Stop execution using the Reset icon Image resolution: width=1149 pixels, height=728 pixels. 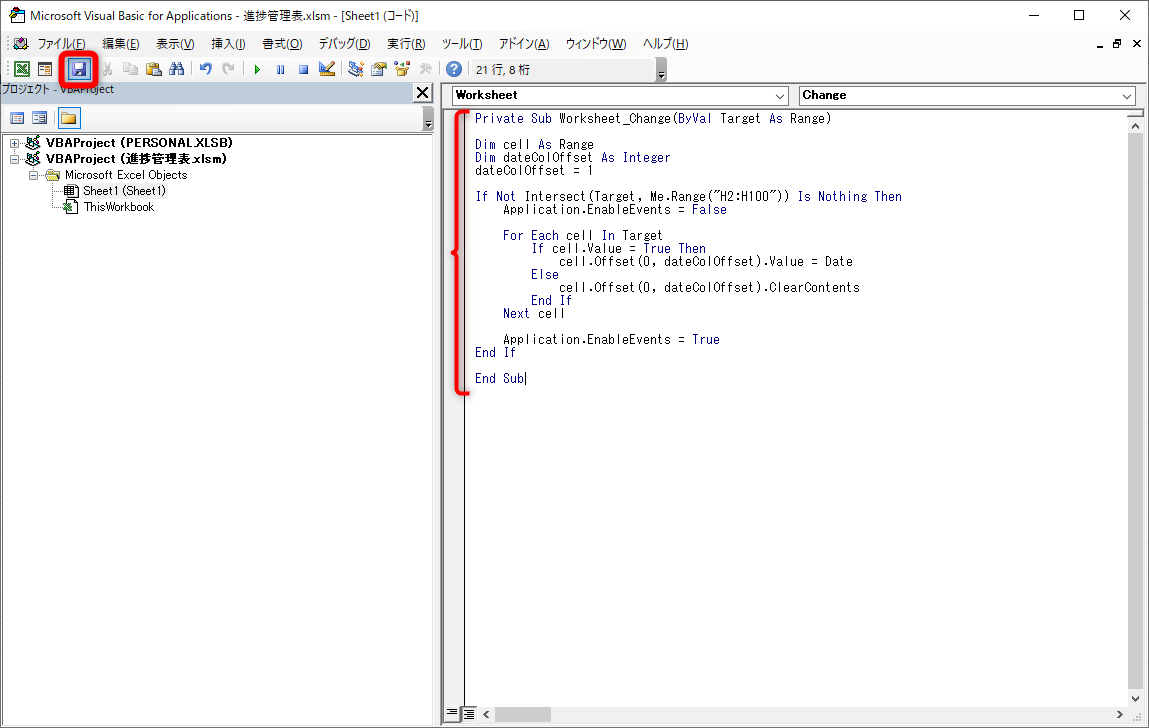[304, 68]
